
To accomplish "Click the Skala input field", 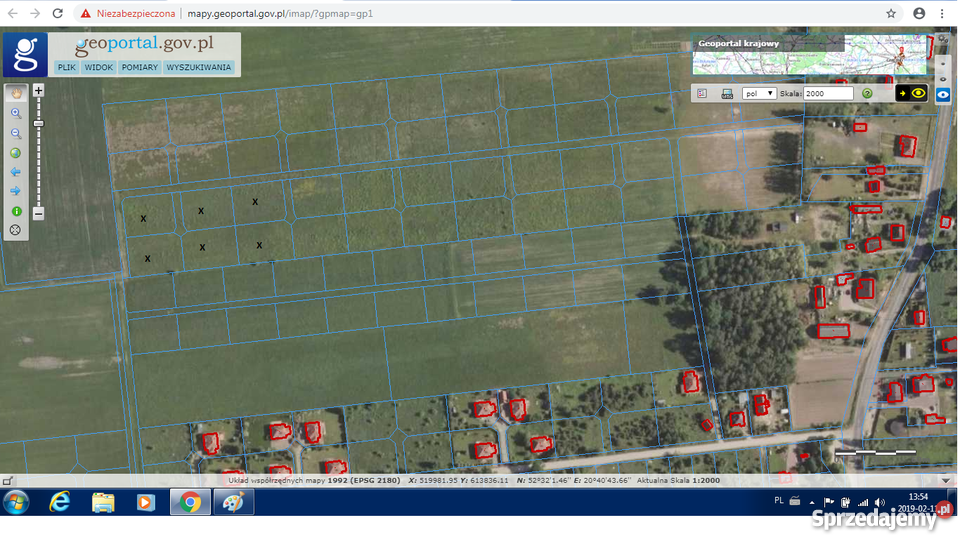I will [x=829, y=93].
